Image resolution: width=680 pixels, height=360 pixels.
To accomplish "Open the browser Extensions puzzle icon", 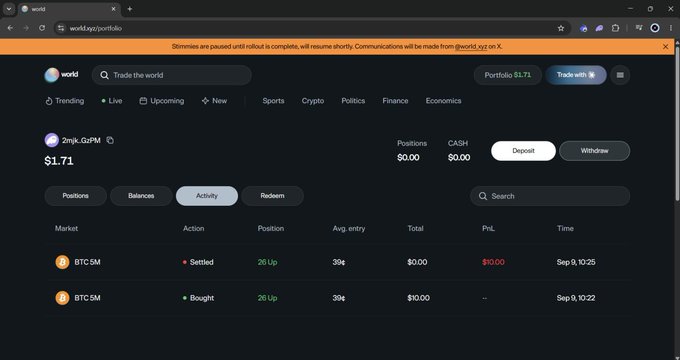I will (615, 28).
